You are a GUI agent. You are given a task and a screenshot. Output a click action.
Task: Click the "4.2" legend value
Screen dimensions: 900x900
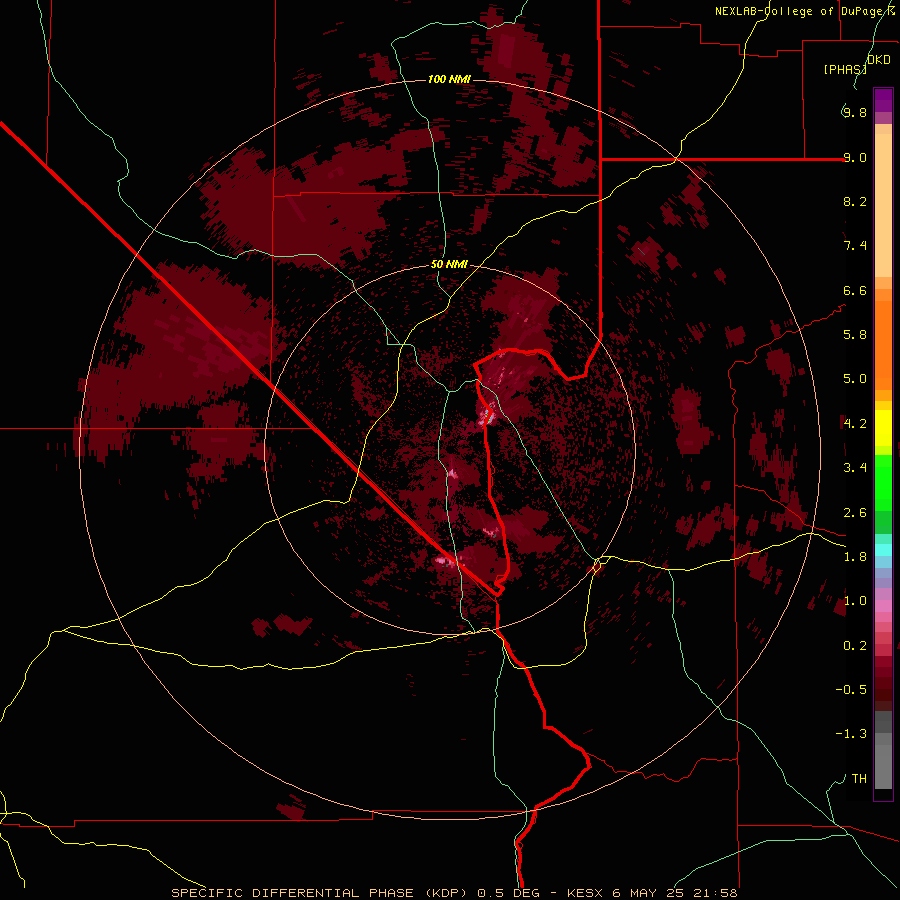click(855, 424)
